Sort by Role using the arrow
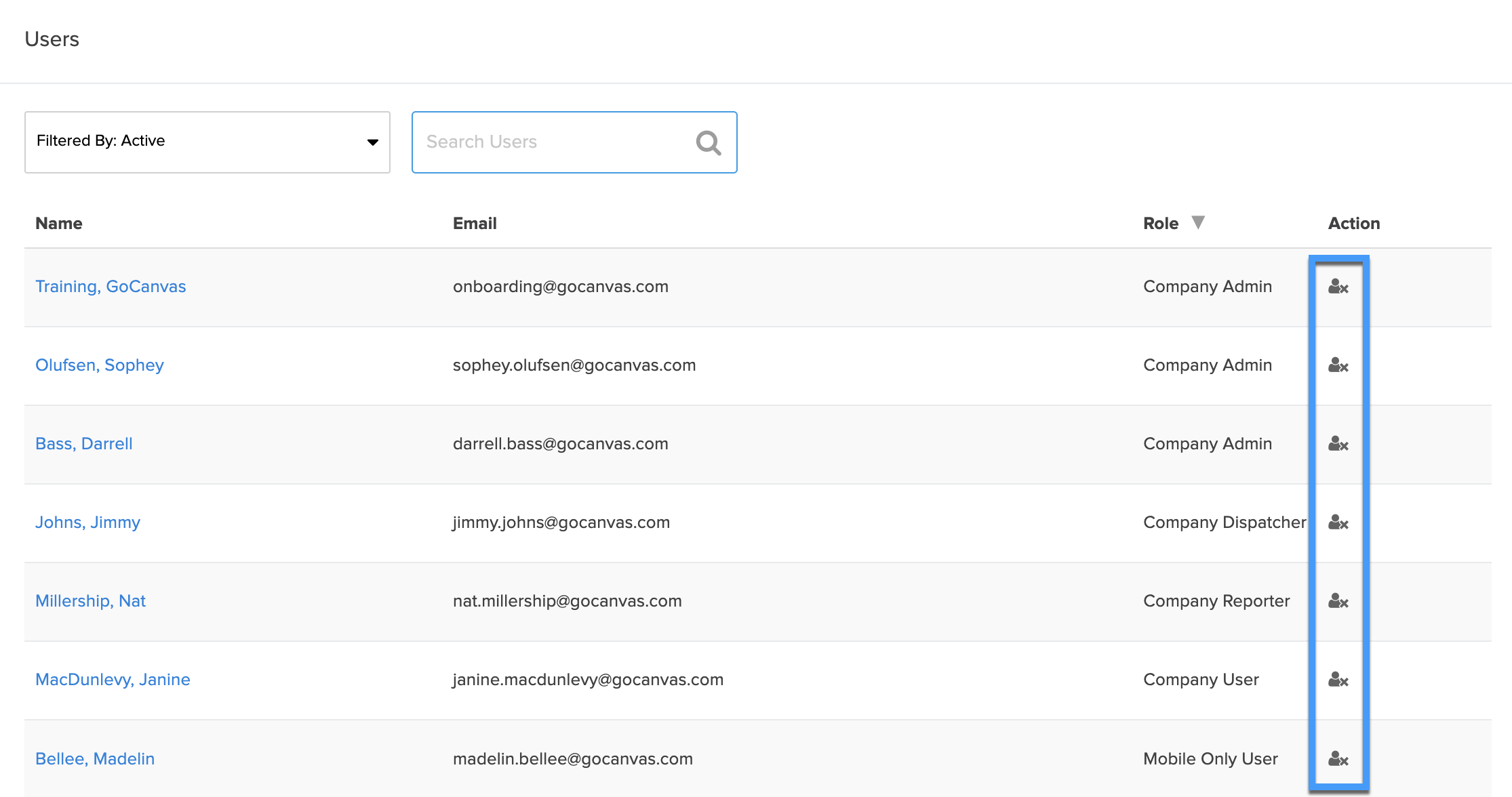This screenshot has width=1512, height=797. click(x=1198, y=222)
